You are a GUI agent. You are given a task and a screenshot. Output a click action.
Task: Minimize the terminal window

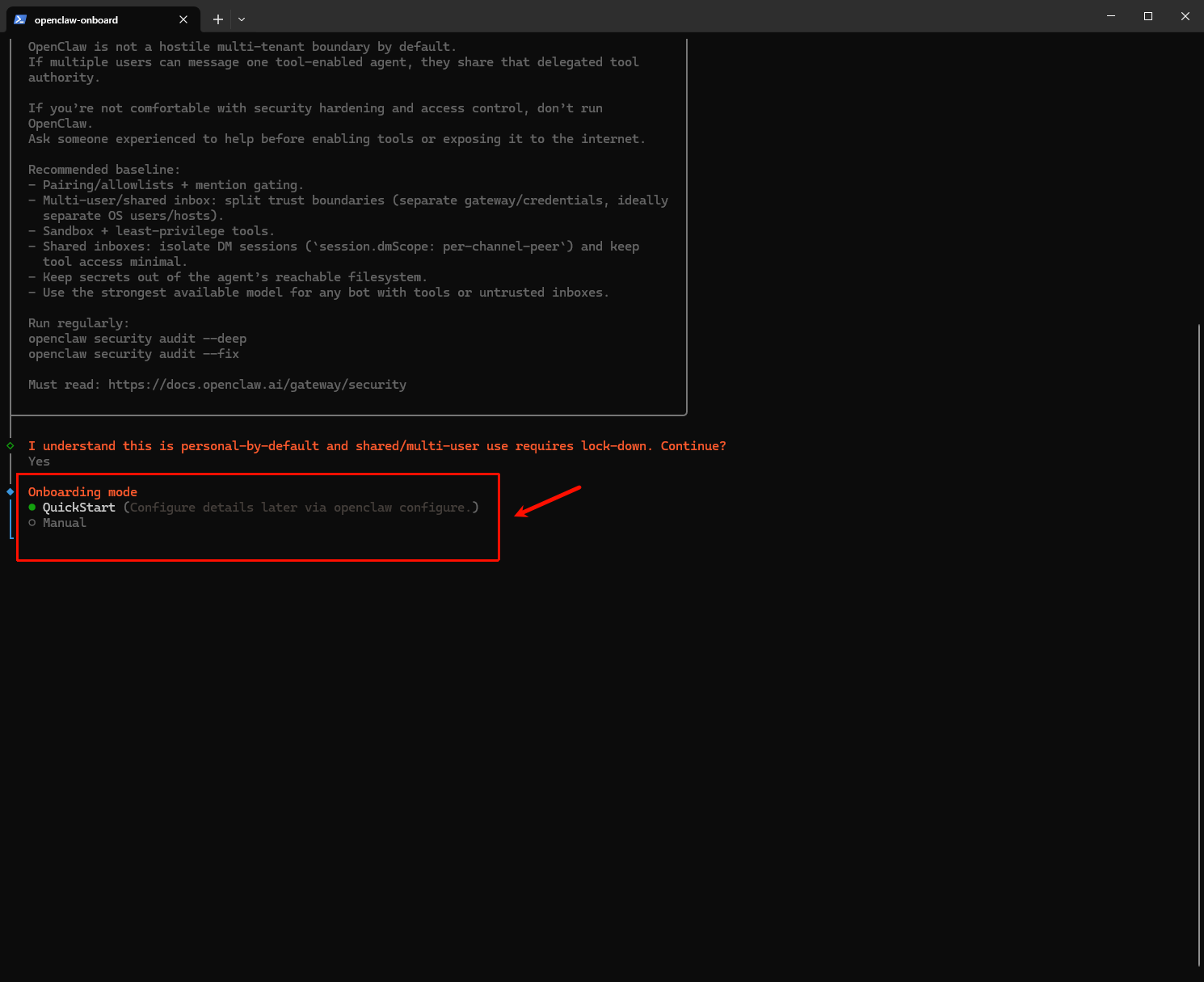pos(1111,16)
